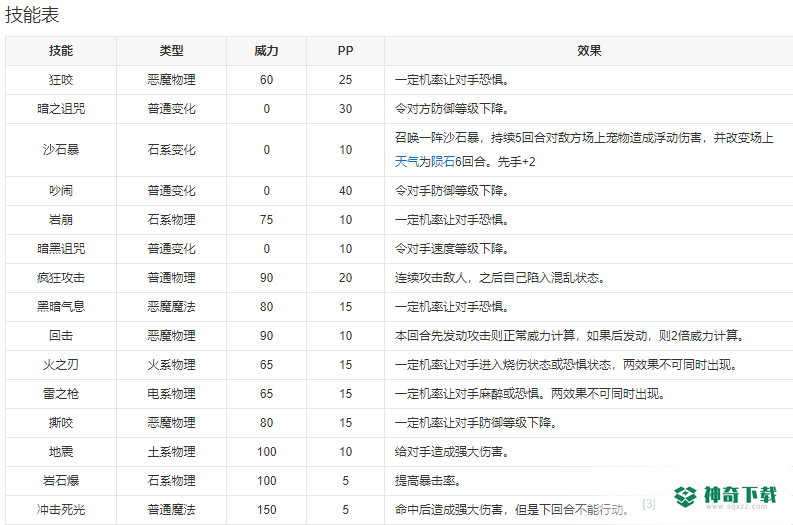
Task: Click 普通魔法 type in 冲击死光 row
Action: point(171,510)
